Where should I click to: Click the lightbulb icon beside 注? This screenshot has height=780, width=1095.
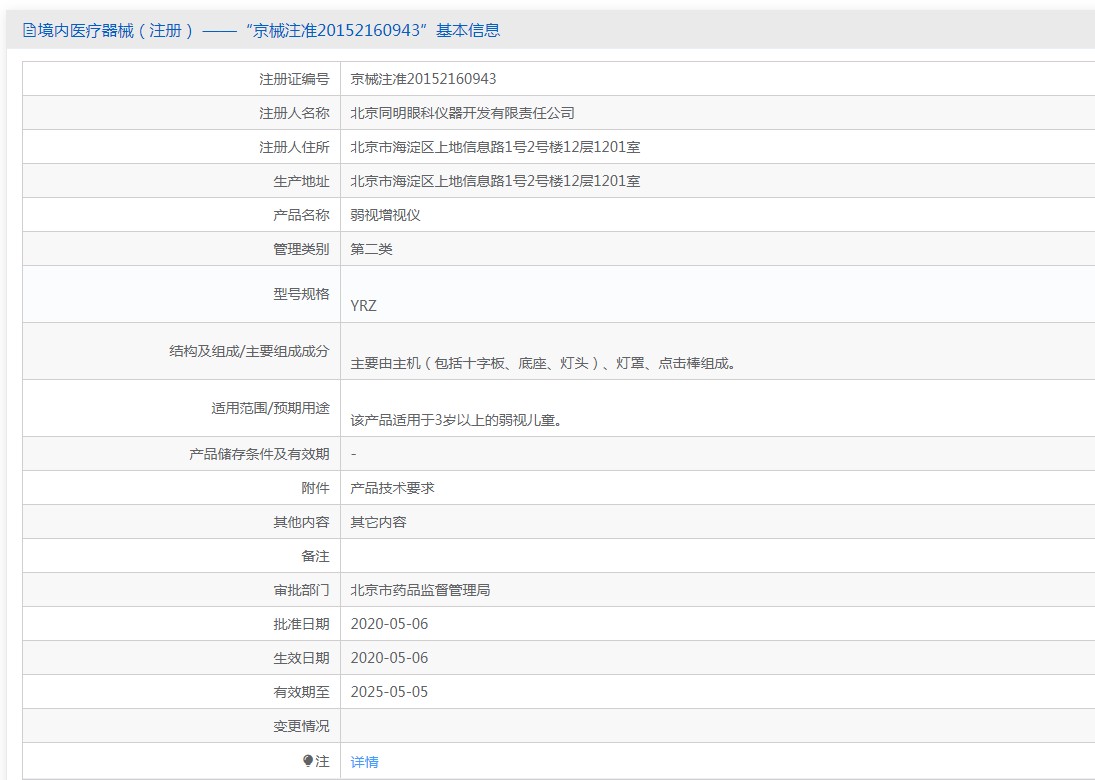click(x=308, y=761)
